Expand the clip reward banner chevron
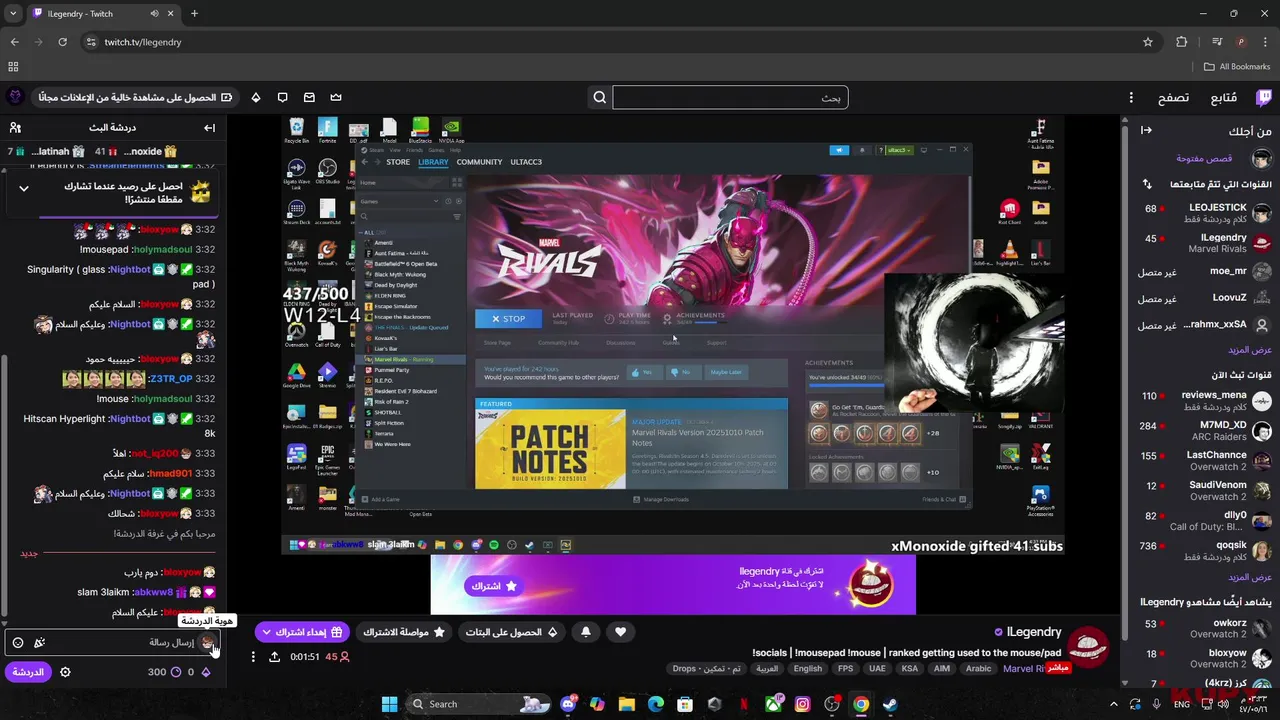This screenshot has width=1280, height=720. pyautogui.click(x=24, y=187)
